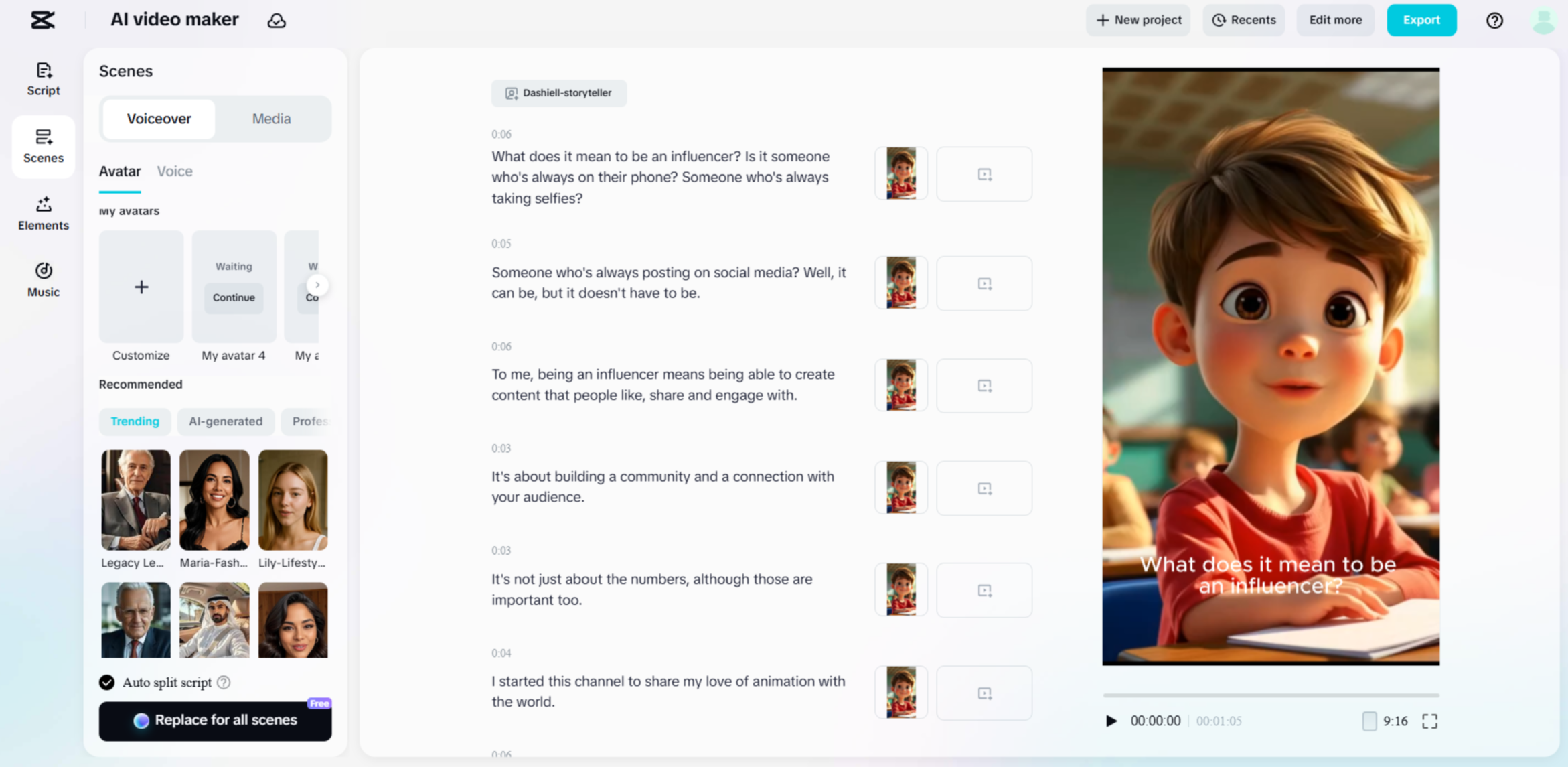Uncheck Auto split script checkbox
Image resolution: width=1568 pixels, height=767 pixels.
[x=107, y=682]
